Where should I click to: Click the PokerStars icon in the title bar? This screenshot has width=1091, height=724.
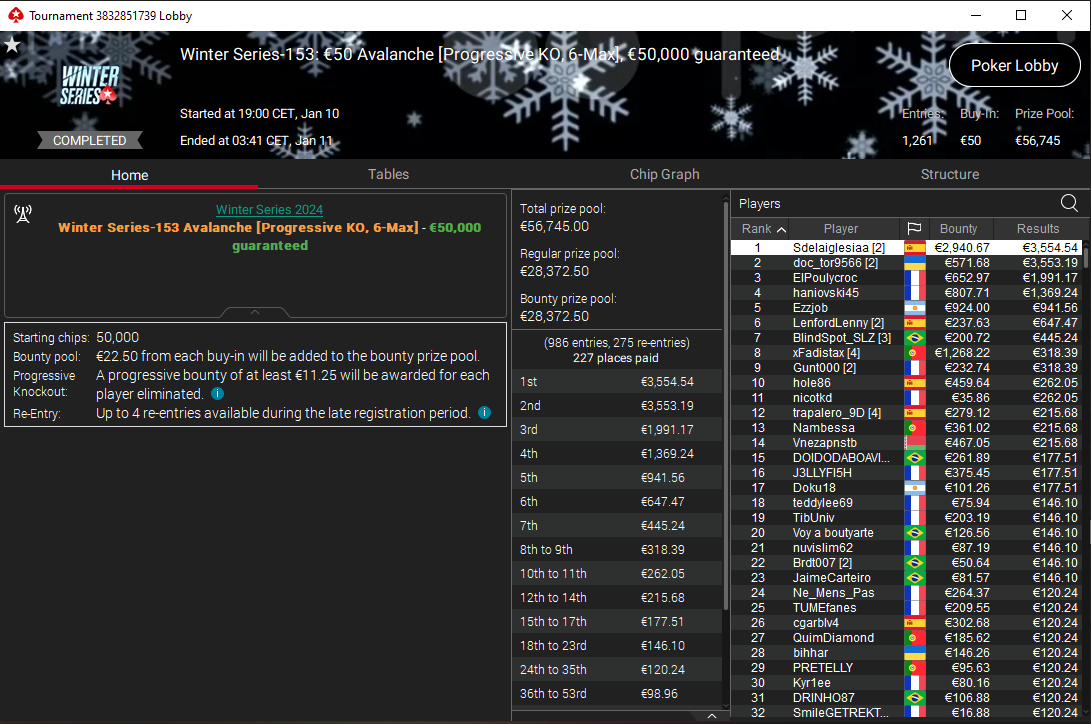pyautogui.click(x=15, y=15)
